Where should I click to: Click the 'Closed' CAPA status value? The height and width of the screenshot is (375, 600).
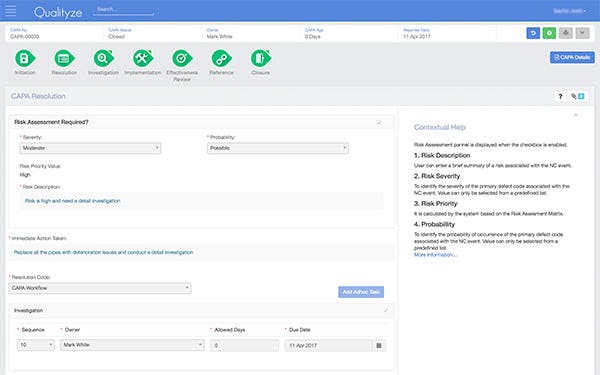tap(116, 37)
